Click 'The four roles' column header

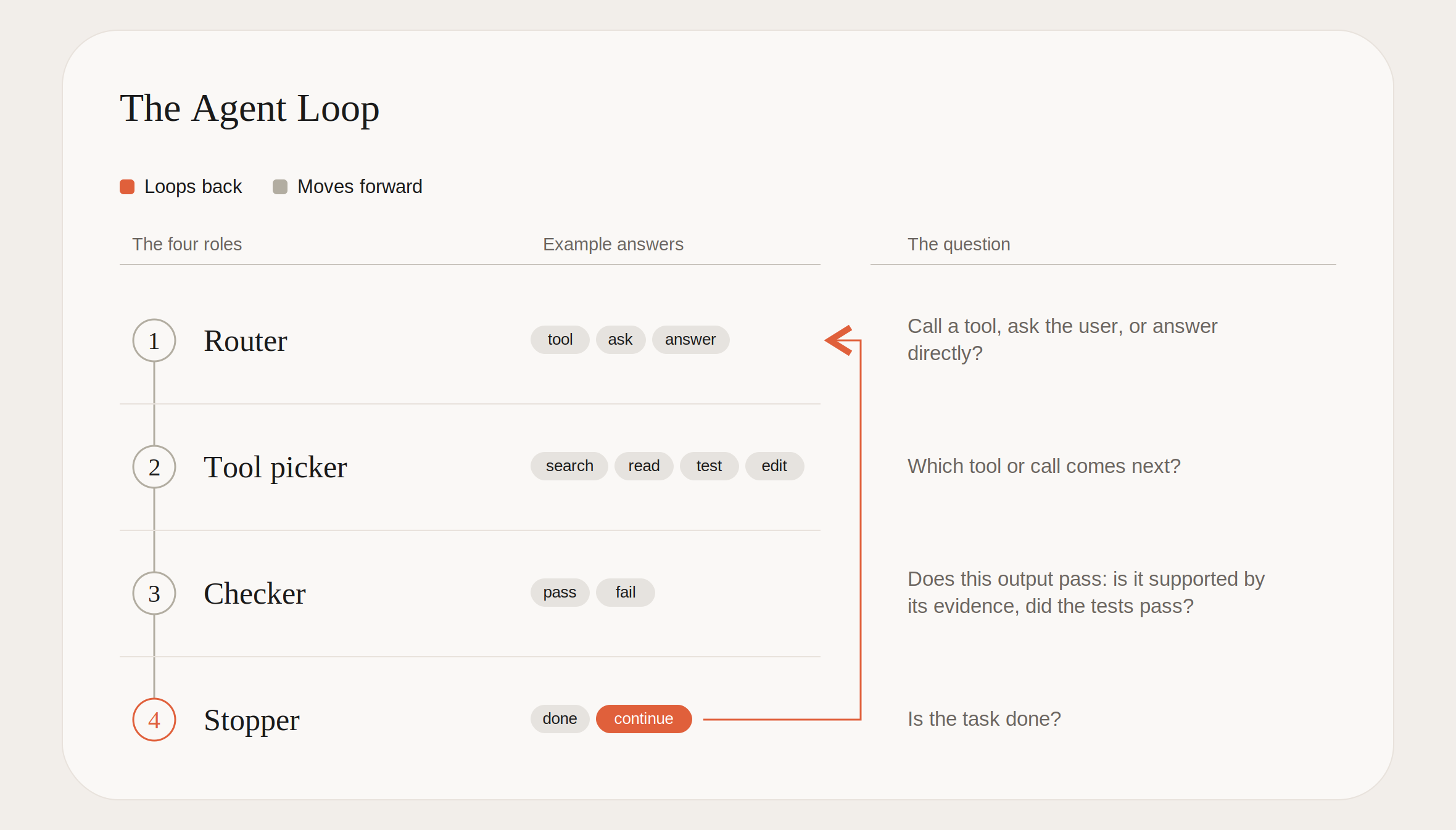187,244
